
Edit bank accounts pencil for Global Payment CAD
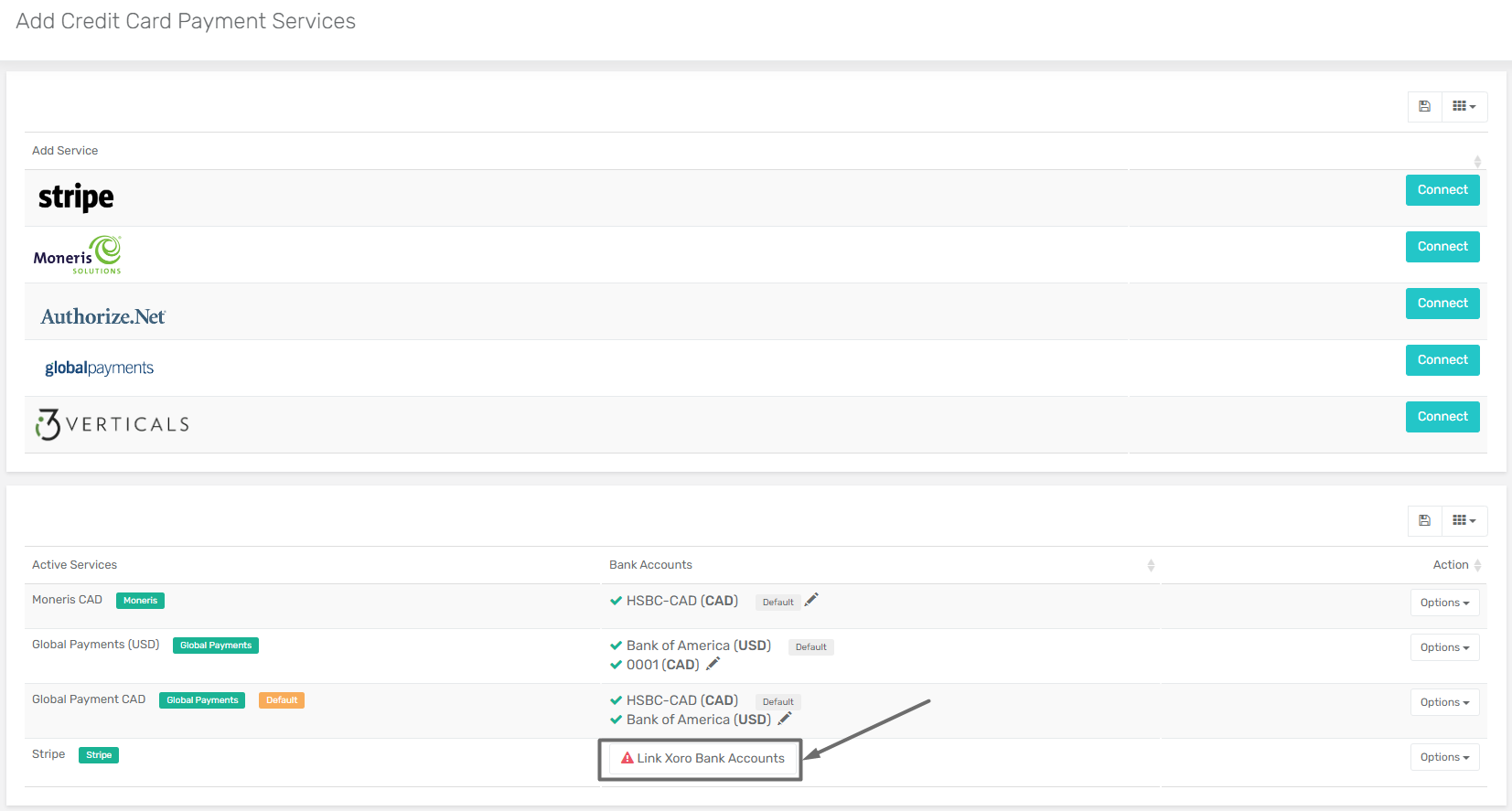tap(785, 719)
